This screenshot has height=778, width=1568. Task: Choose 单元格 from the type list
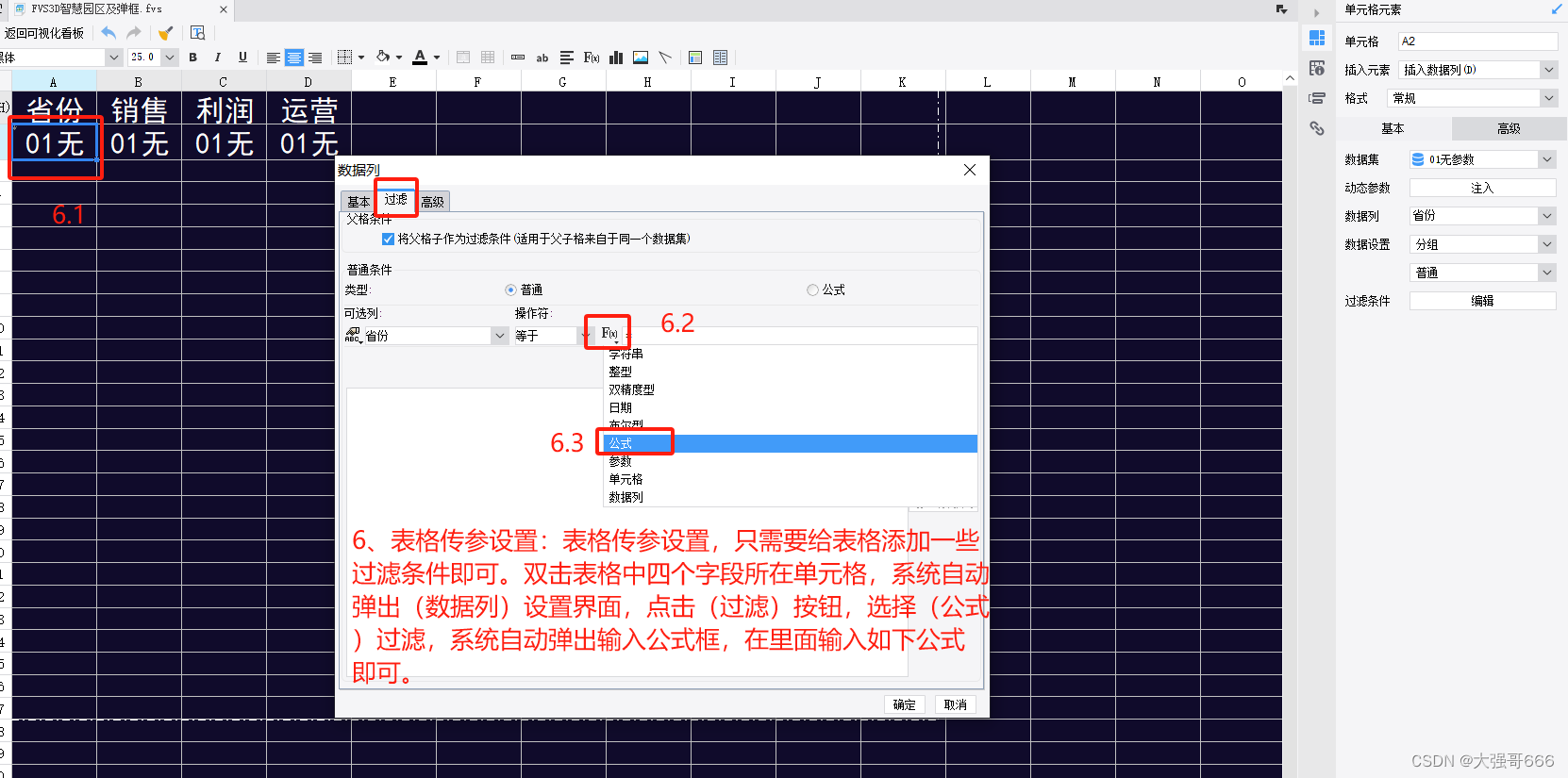[x=791, y=479]
